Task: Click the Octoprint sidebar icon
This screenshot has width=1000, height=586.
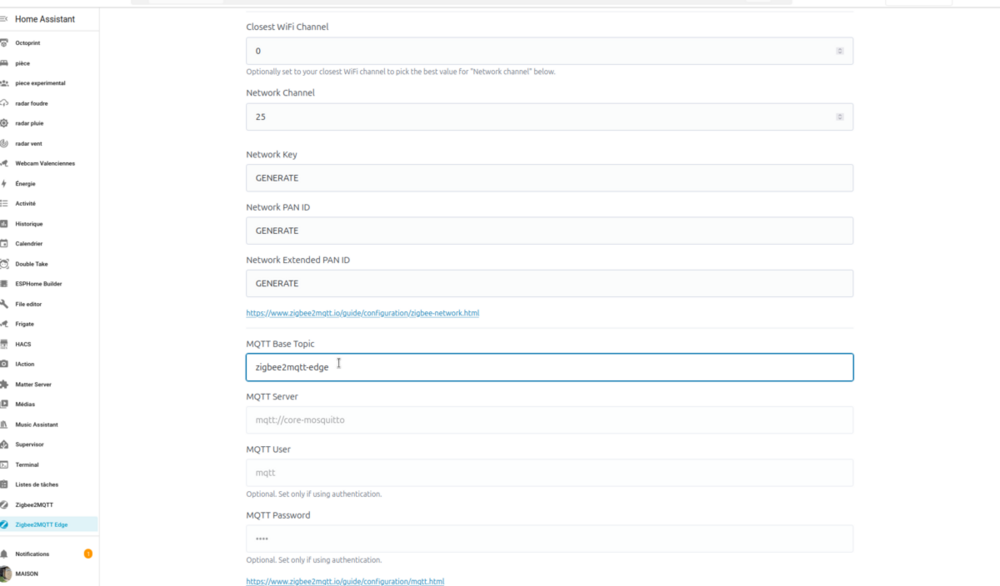Action: coord(4,43)
